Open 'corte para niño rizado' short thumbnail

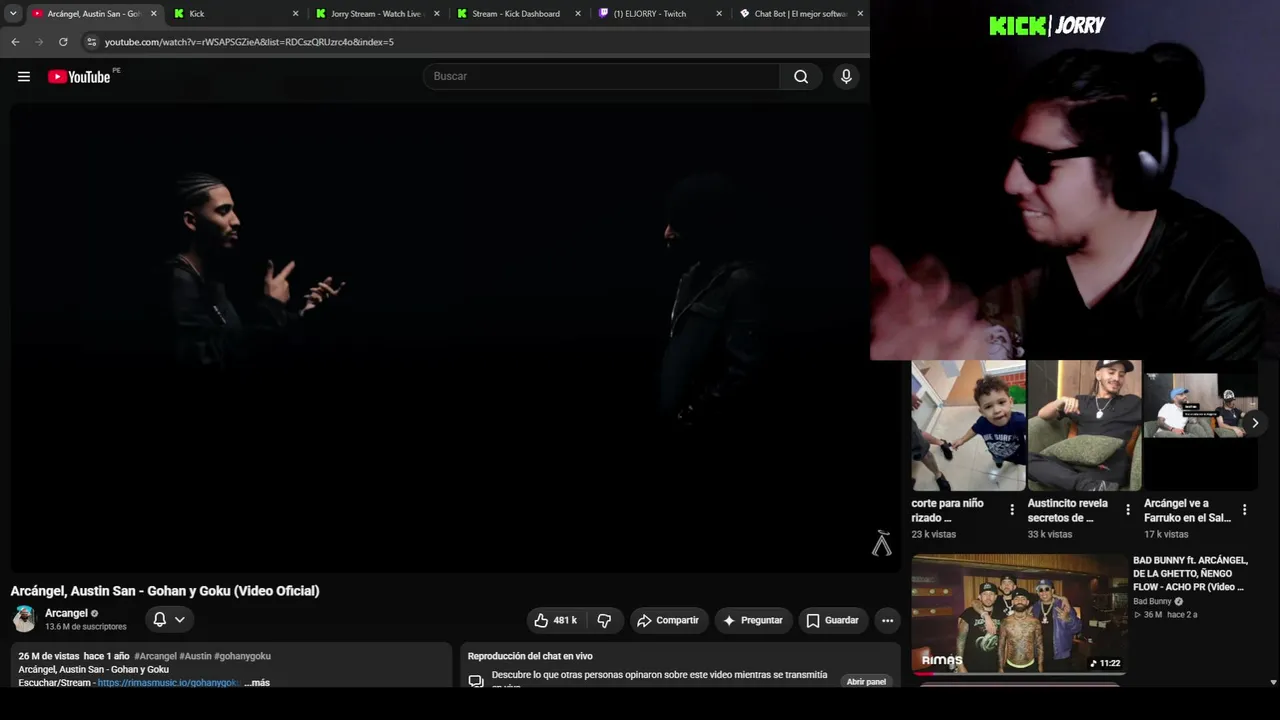[968, 425]
